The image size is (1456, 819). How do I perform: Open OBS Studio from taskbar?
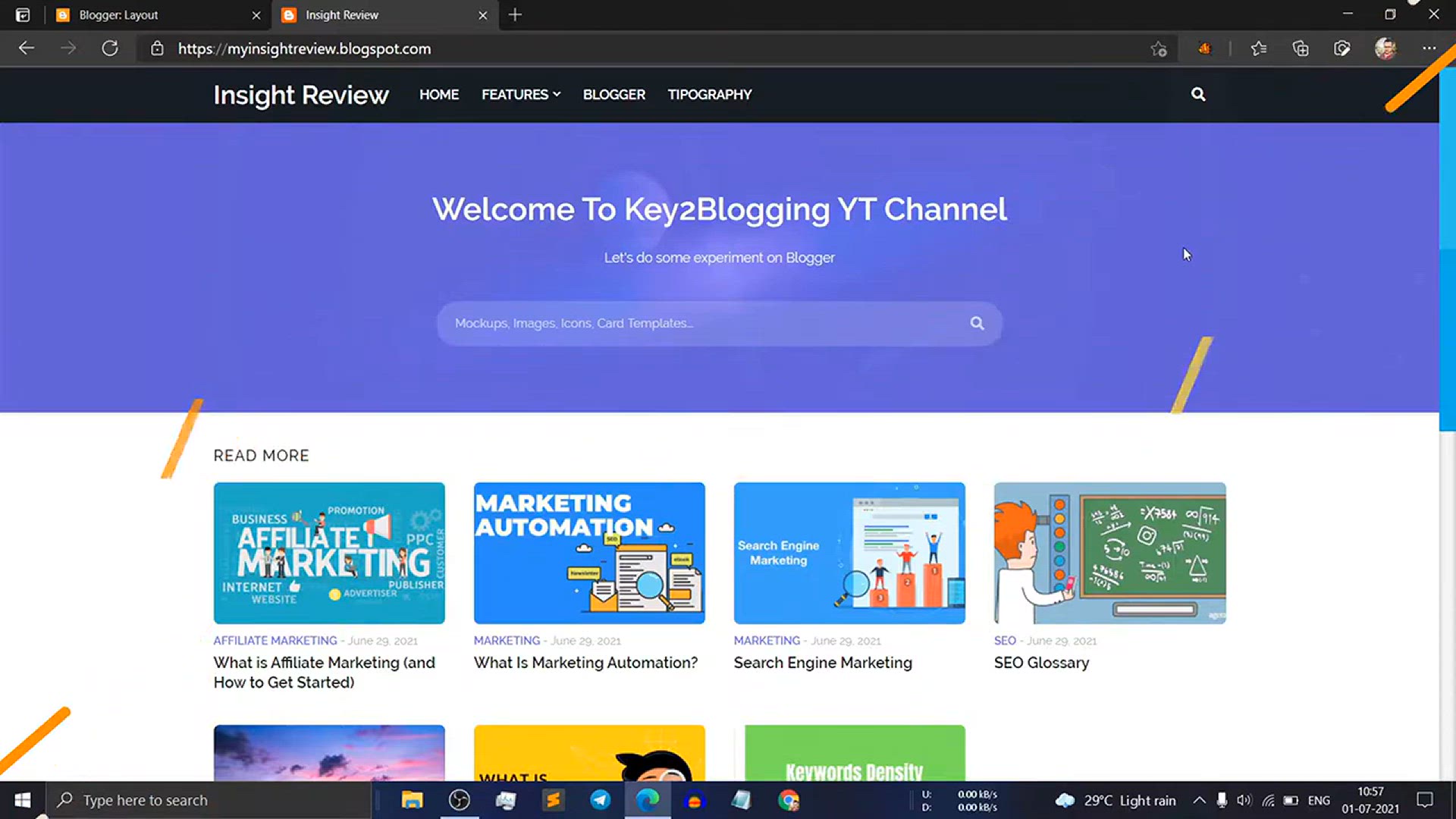pyautogui.click(x=459, y=800)
